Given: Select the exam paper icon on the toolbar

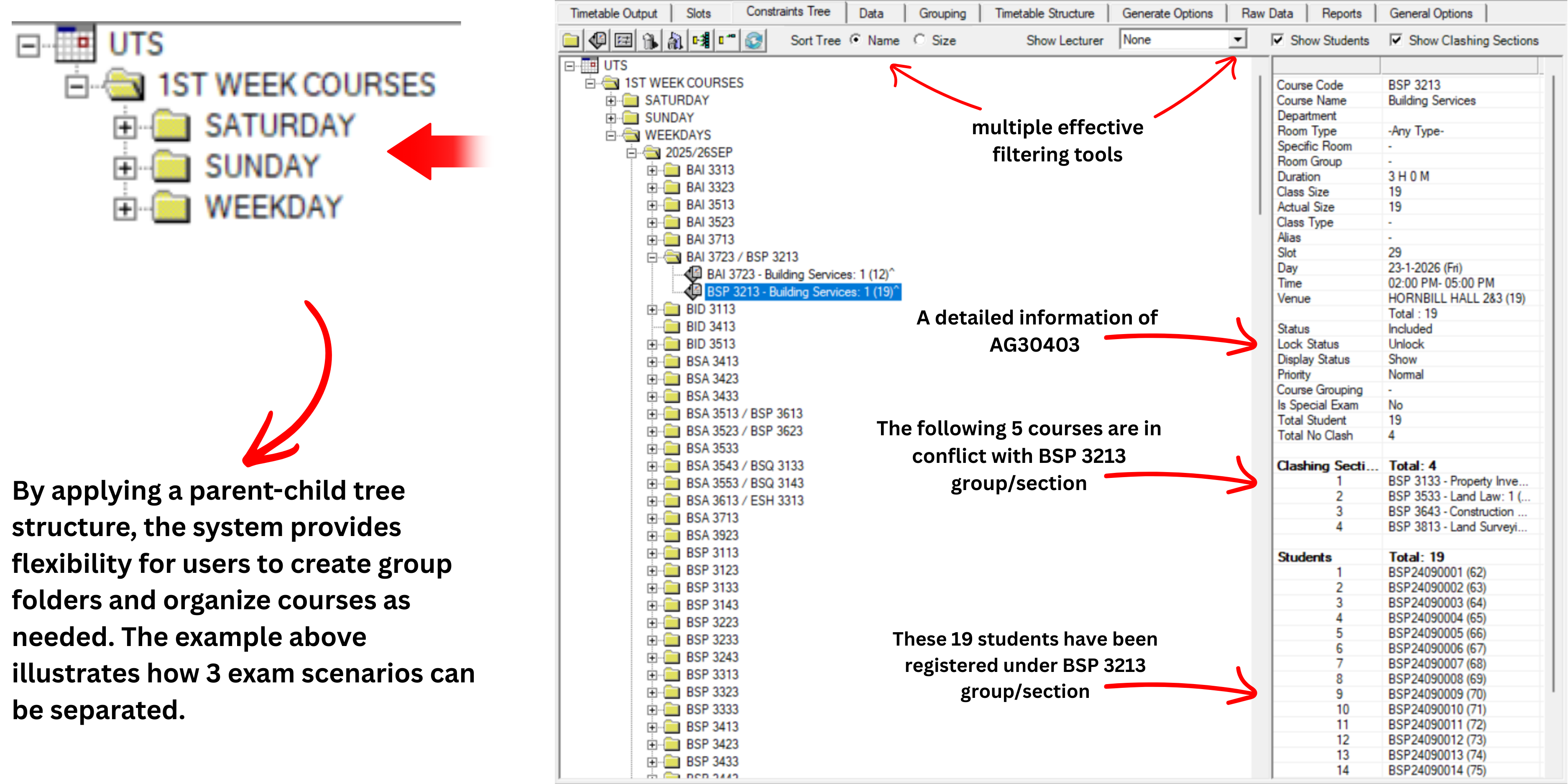Looking at the screenshot, I should pos(597,41).
